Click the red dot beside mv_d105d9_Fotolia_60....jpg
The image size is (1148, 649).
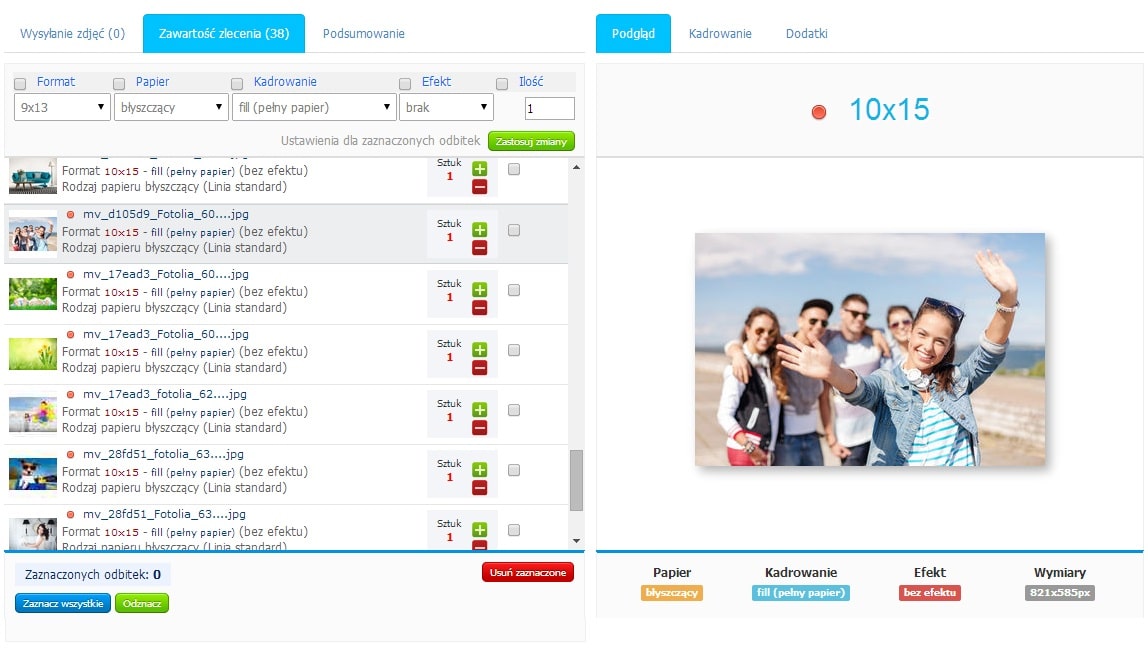[70, 215]
